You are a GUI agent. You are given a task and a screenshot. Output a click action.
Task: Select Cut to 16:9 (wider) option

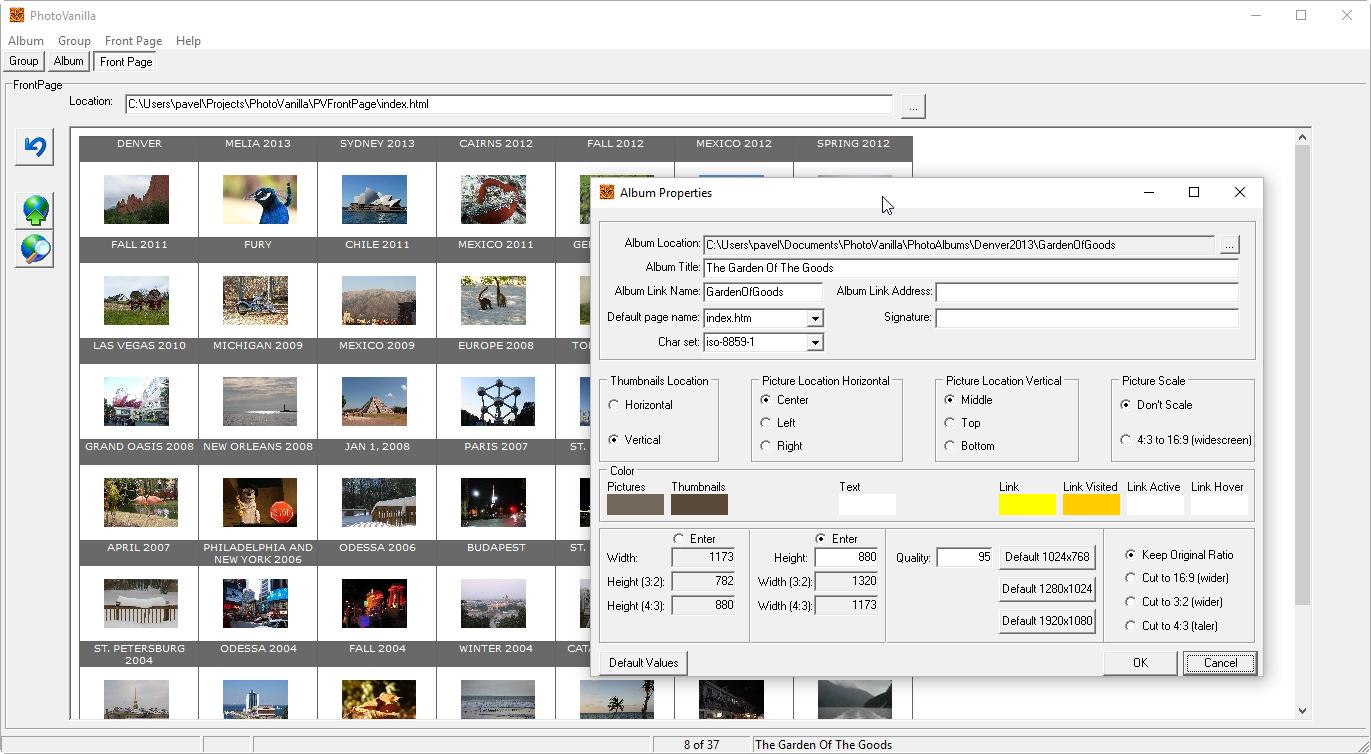click(1131, 578)
